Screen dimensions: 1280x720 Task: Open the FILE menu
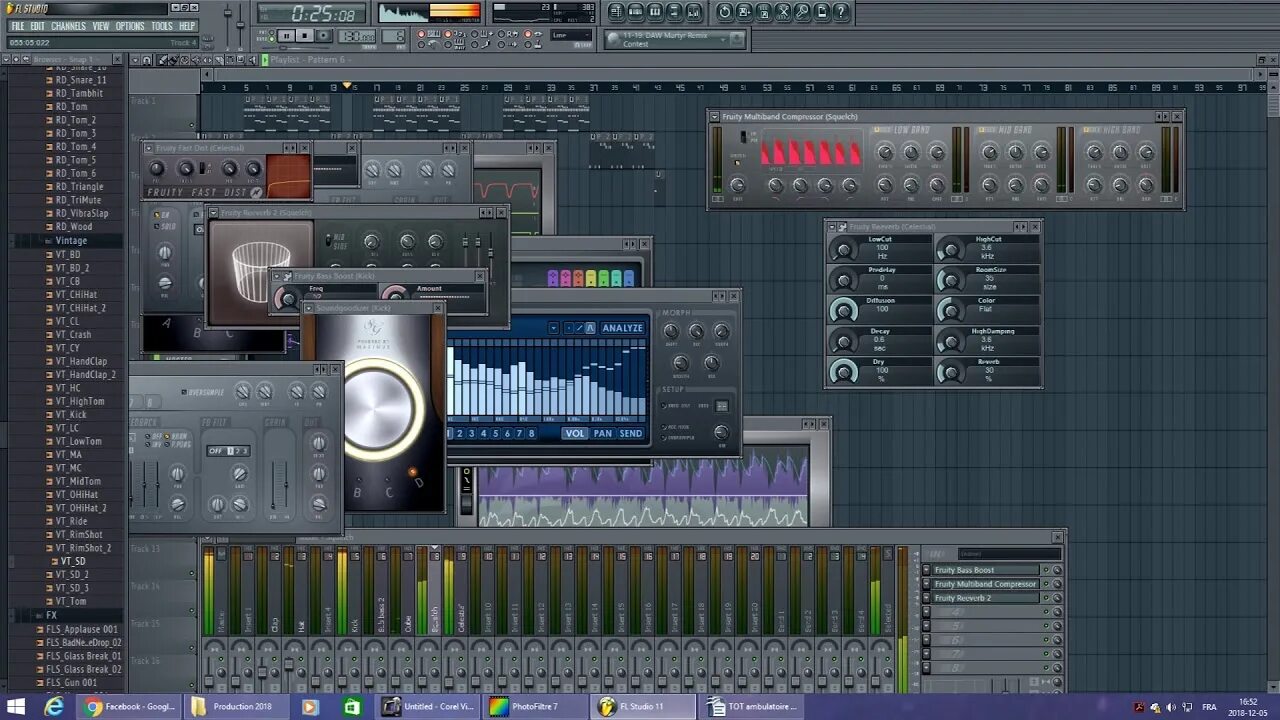point(17,26)
